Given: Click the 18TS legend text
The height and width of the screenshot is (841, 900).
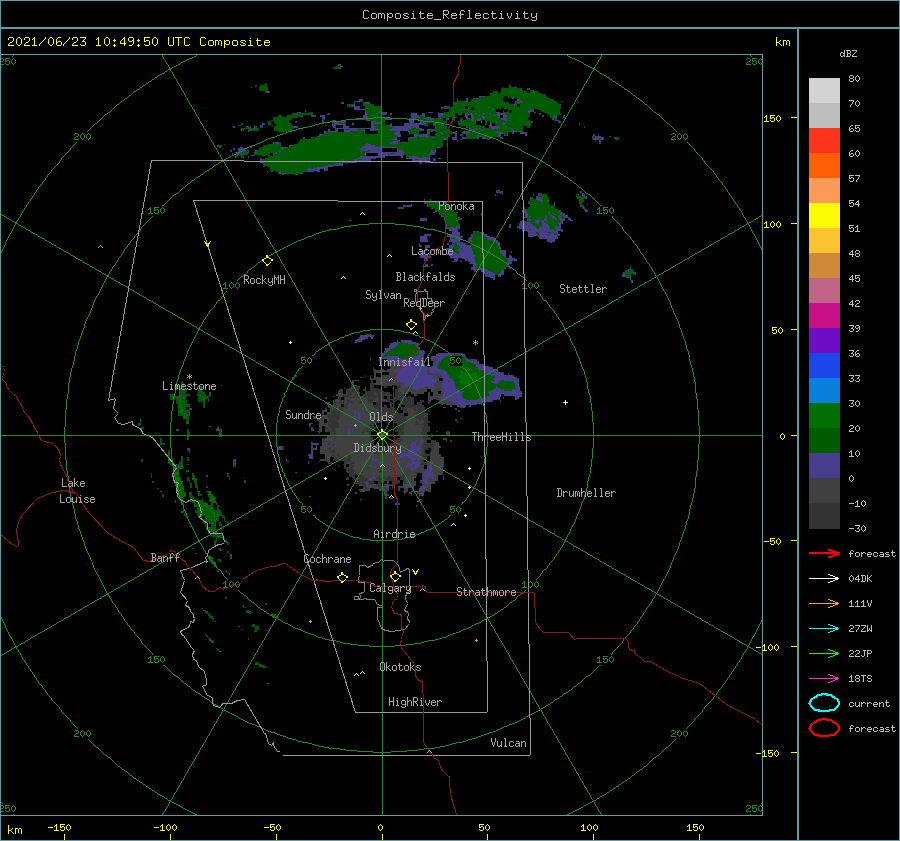Looking at the screenshot, I should pyautogui.click(x=860, y=679).
